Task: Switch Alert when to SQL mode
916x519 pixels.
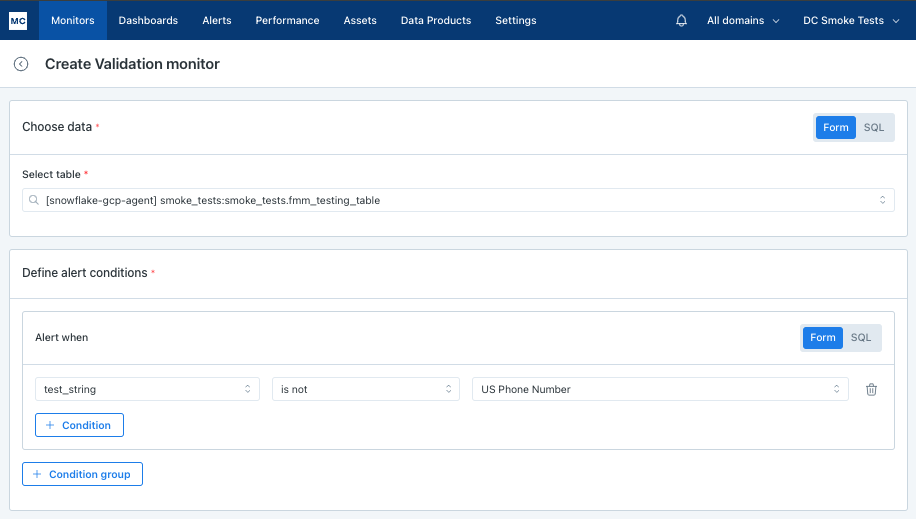Action: [860, 337]
